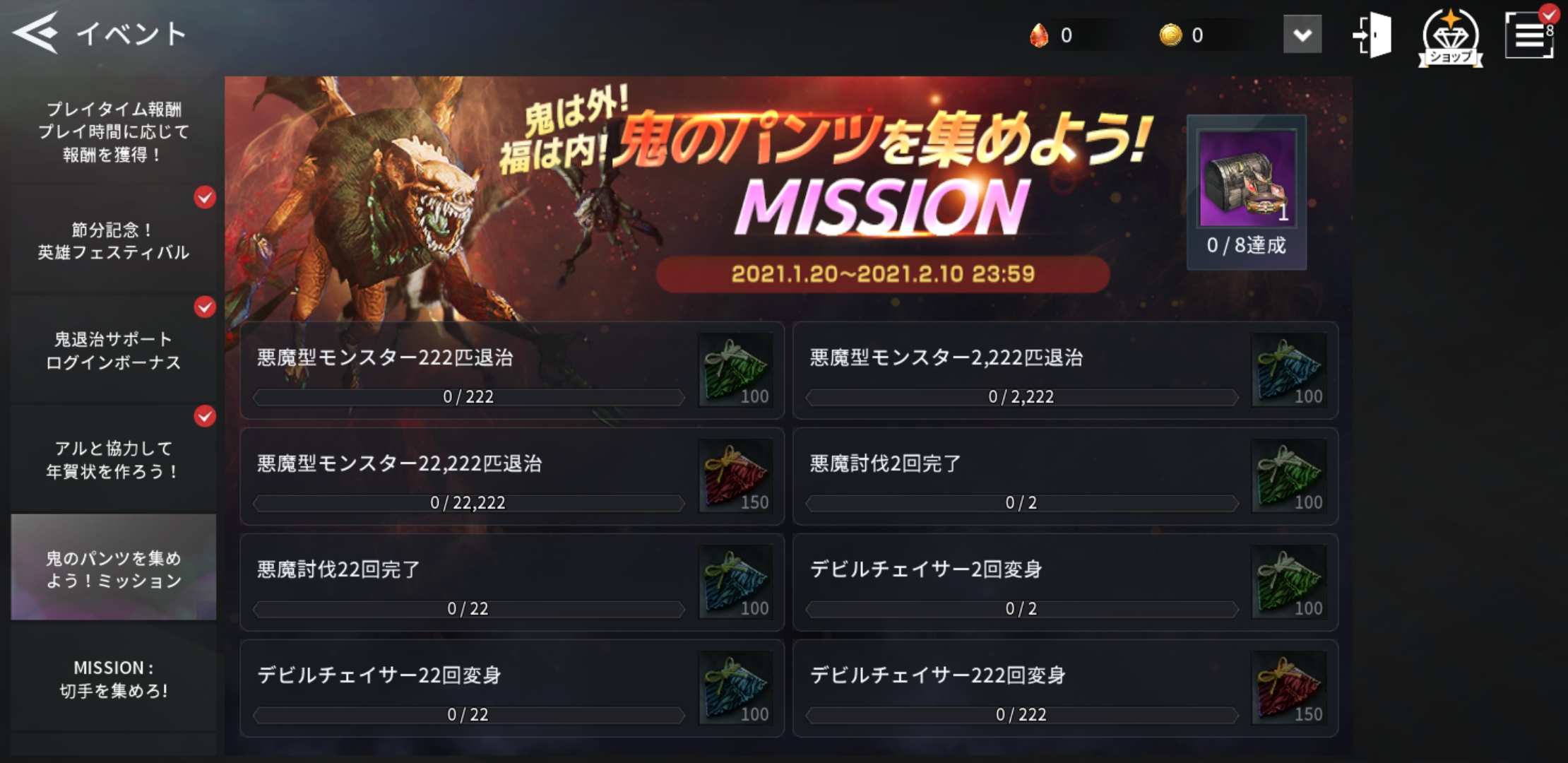This screenshot has height=763, width=1568.
Task: Open the プレイタイム報酬 event tab
Action: [113, 131]
